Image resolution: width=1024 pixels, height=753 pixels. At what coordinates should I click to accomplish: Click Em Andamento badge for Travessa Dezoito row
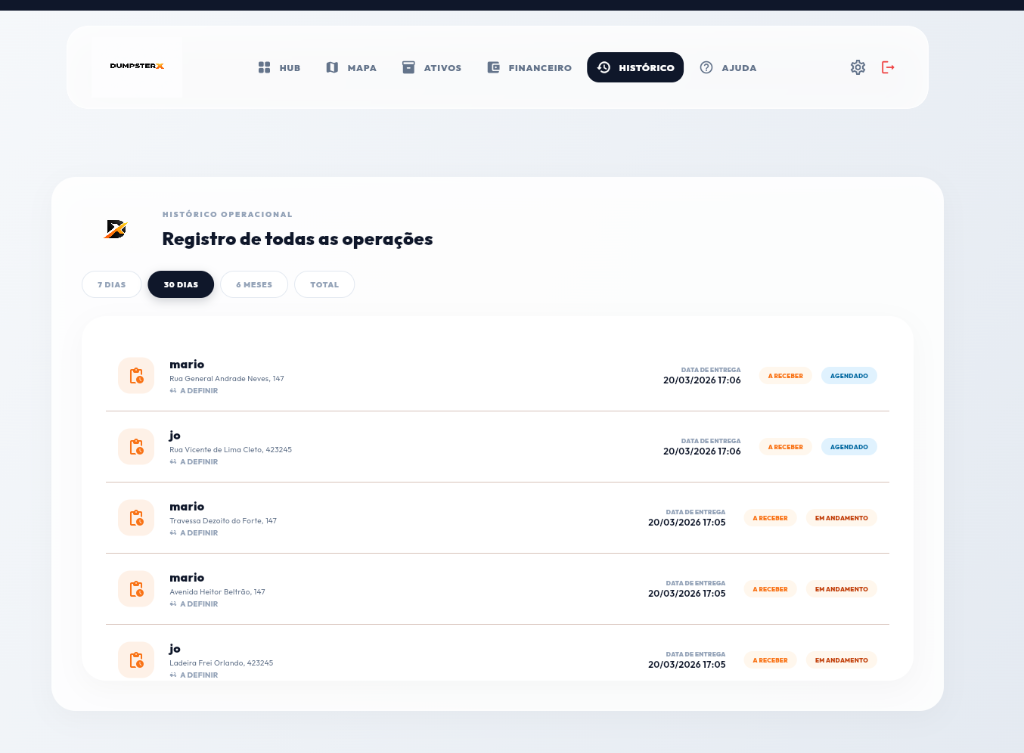tap(841, 518)
